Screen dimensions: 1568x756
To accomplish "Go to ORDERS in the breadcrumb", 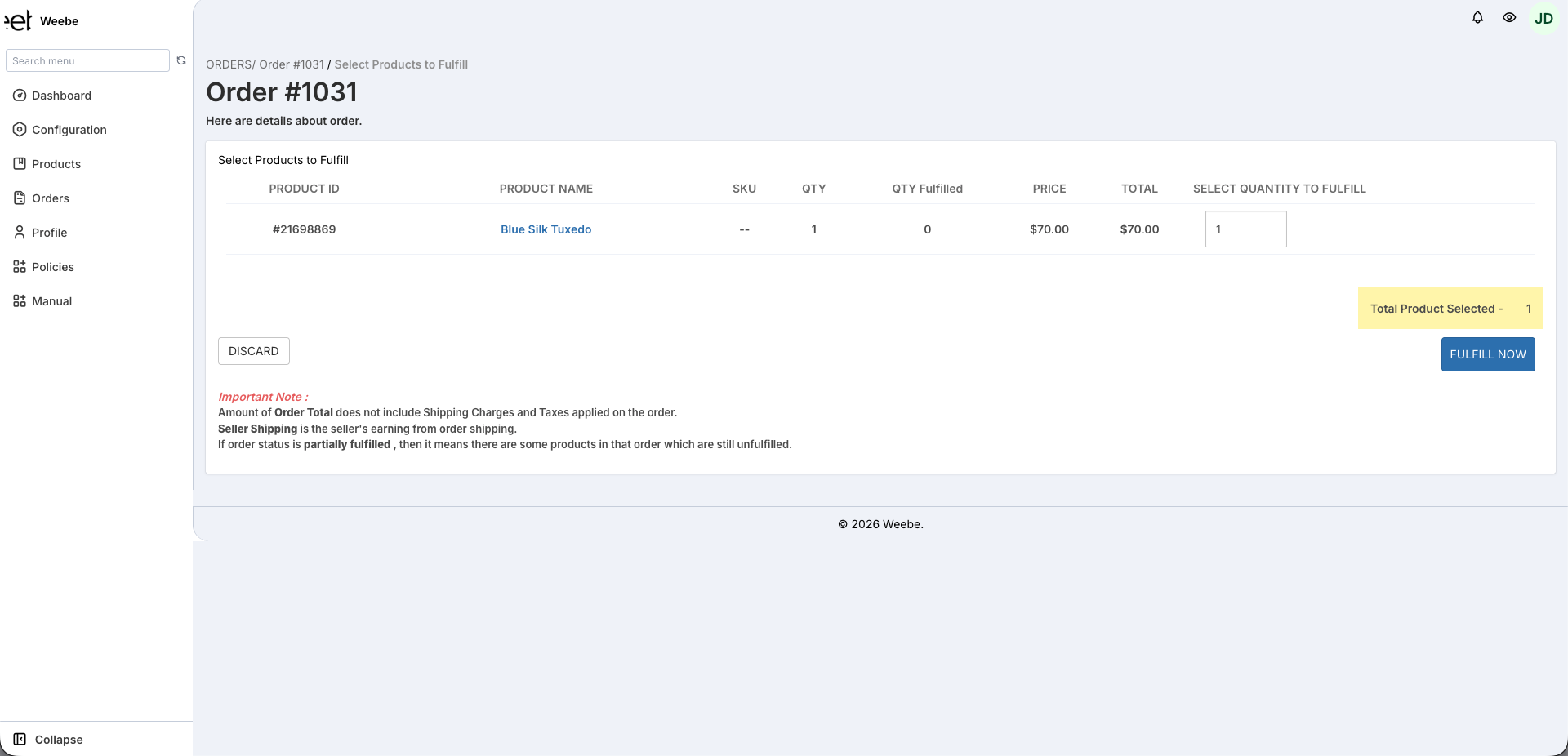I will tap(228, 64).
